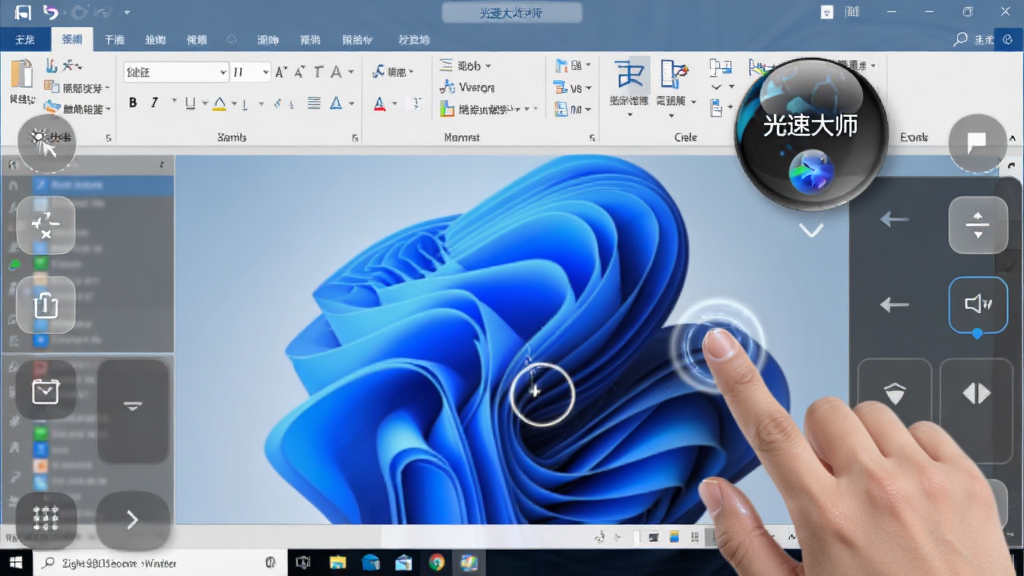Click the justify lines alignment icon
The image size is (1024, 576).
tap(314, 103)
